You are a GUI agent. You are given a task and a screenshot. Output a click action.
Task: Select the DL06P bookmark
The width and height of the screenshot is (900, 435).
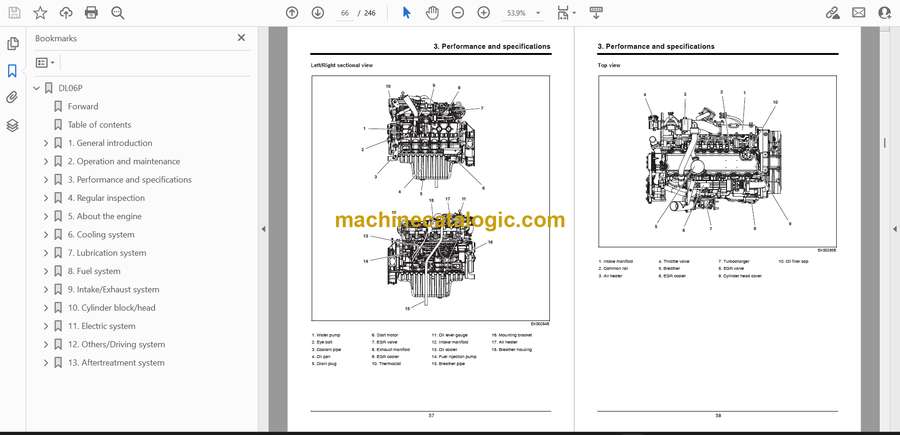(x=70, y=88)
